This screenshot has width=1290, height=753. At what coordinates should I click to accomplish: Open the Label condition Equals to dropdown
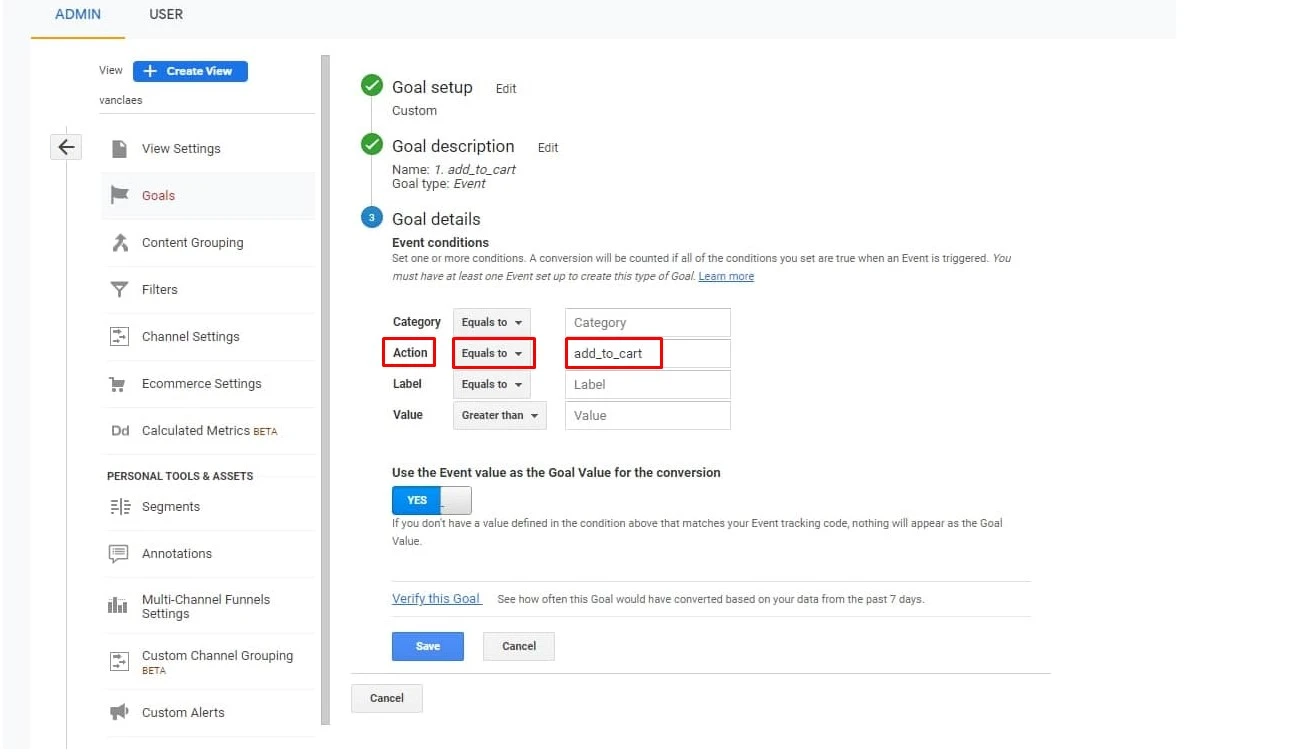(x=491, y=384)
